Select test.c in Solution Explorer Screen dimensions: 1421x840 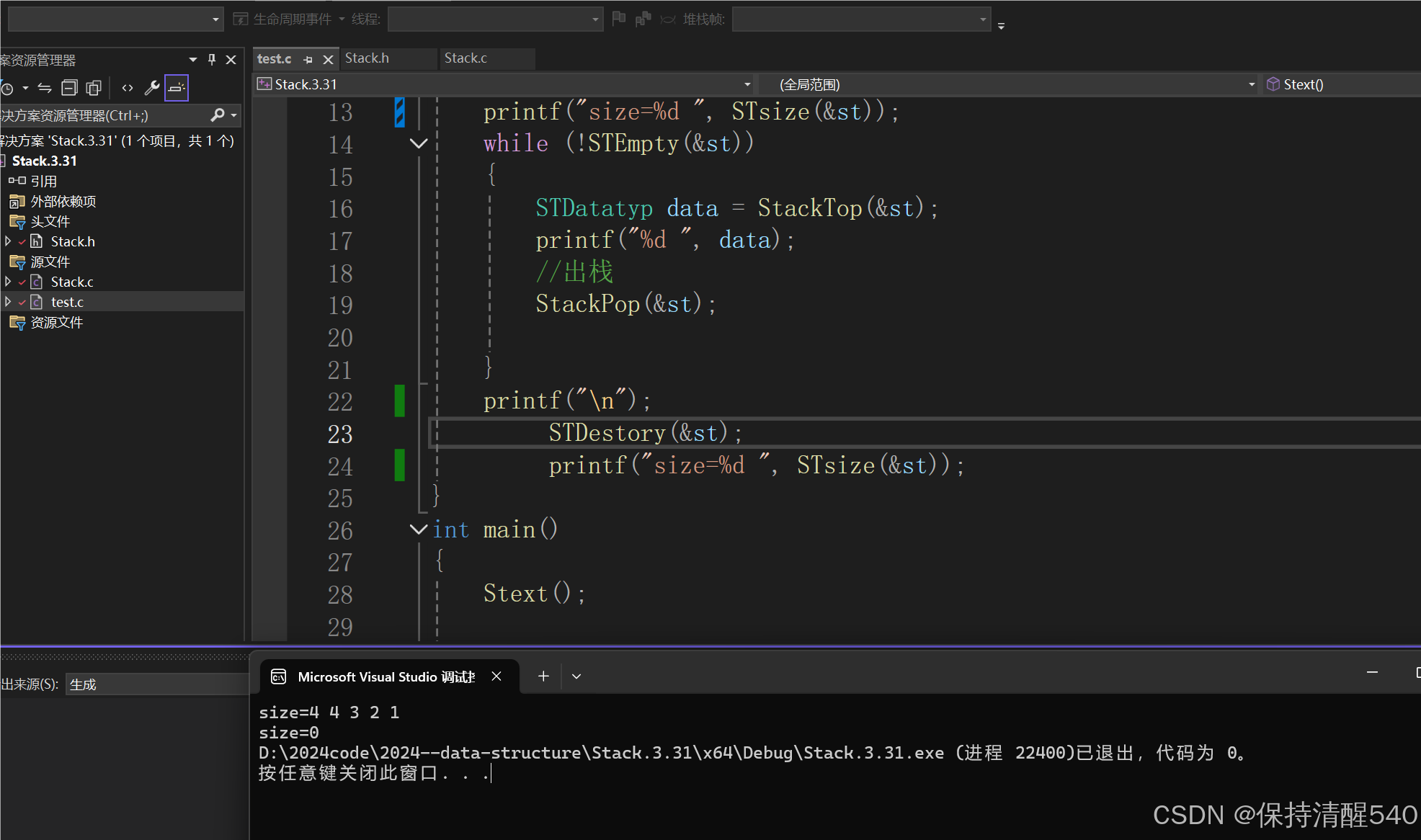[x=67, y=302]
